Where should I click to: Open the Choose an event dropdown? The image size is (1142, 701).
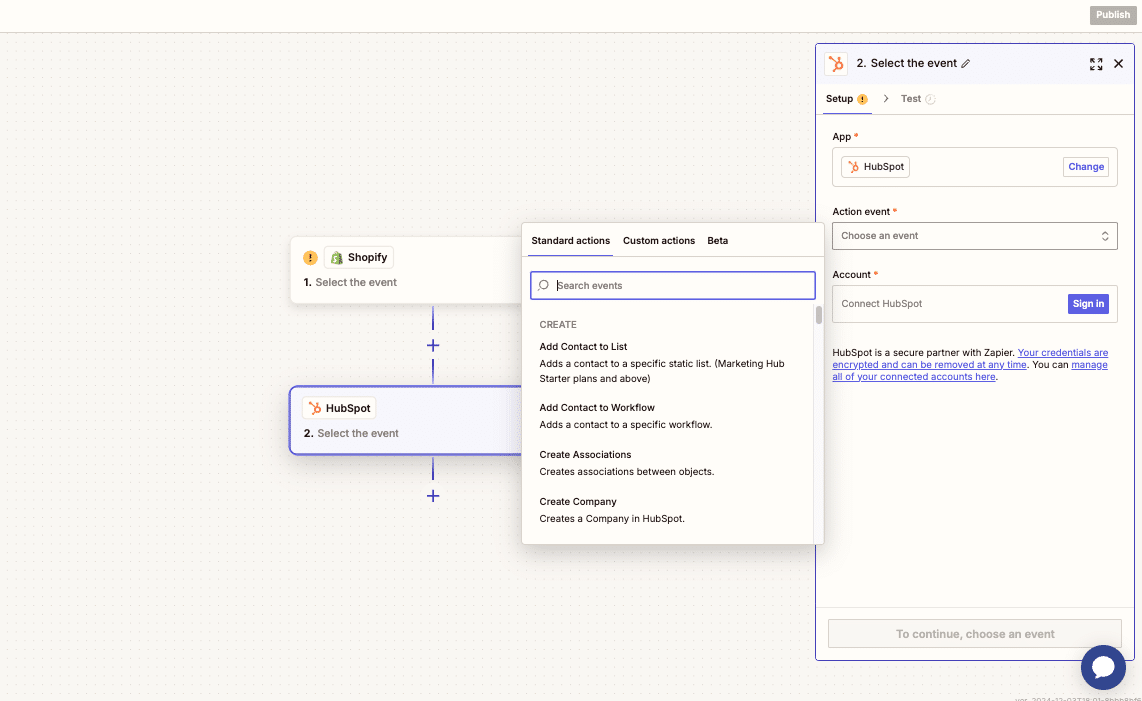(x=974, y=236)
